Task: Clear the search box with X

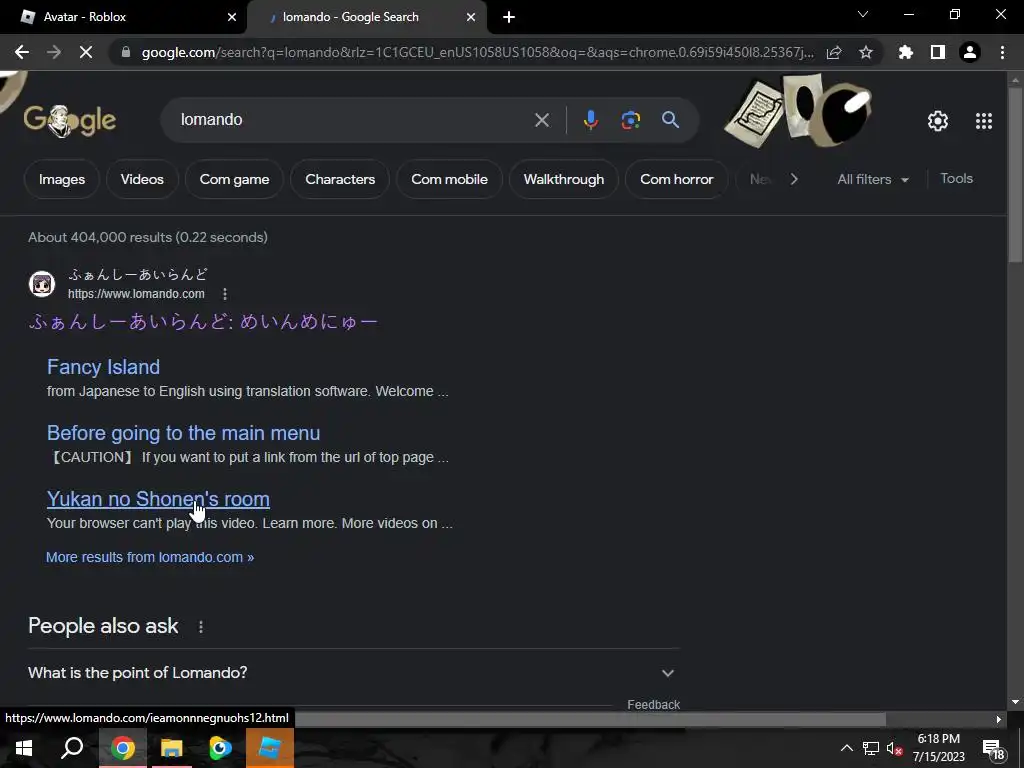Action: (x=542, y=120)
